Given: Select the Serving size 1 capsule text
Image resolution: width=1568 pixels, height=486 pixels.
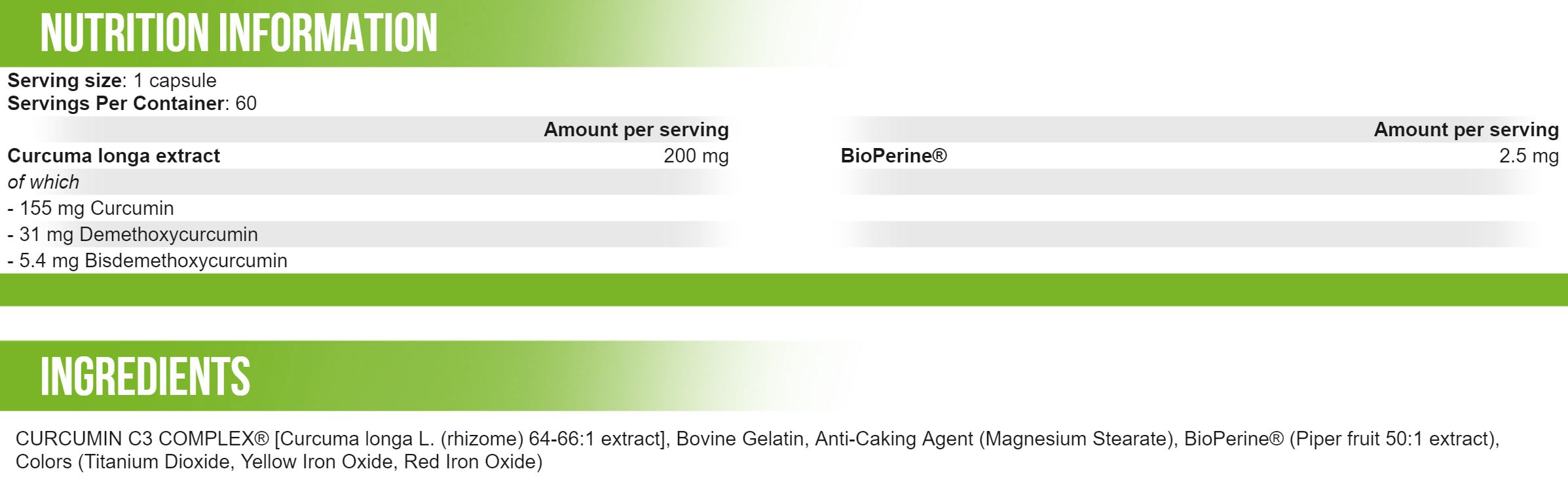Looking at the screenshot, I should pos(112,81).
